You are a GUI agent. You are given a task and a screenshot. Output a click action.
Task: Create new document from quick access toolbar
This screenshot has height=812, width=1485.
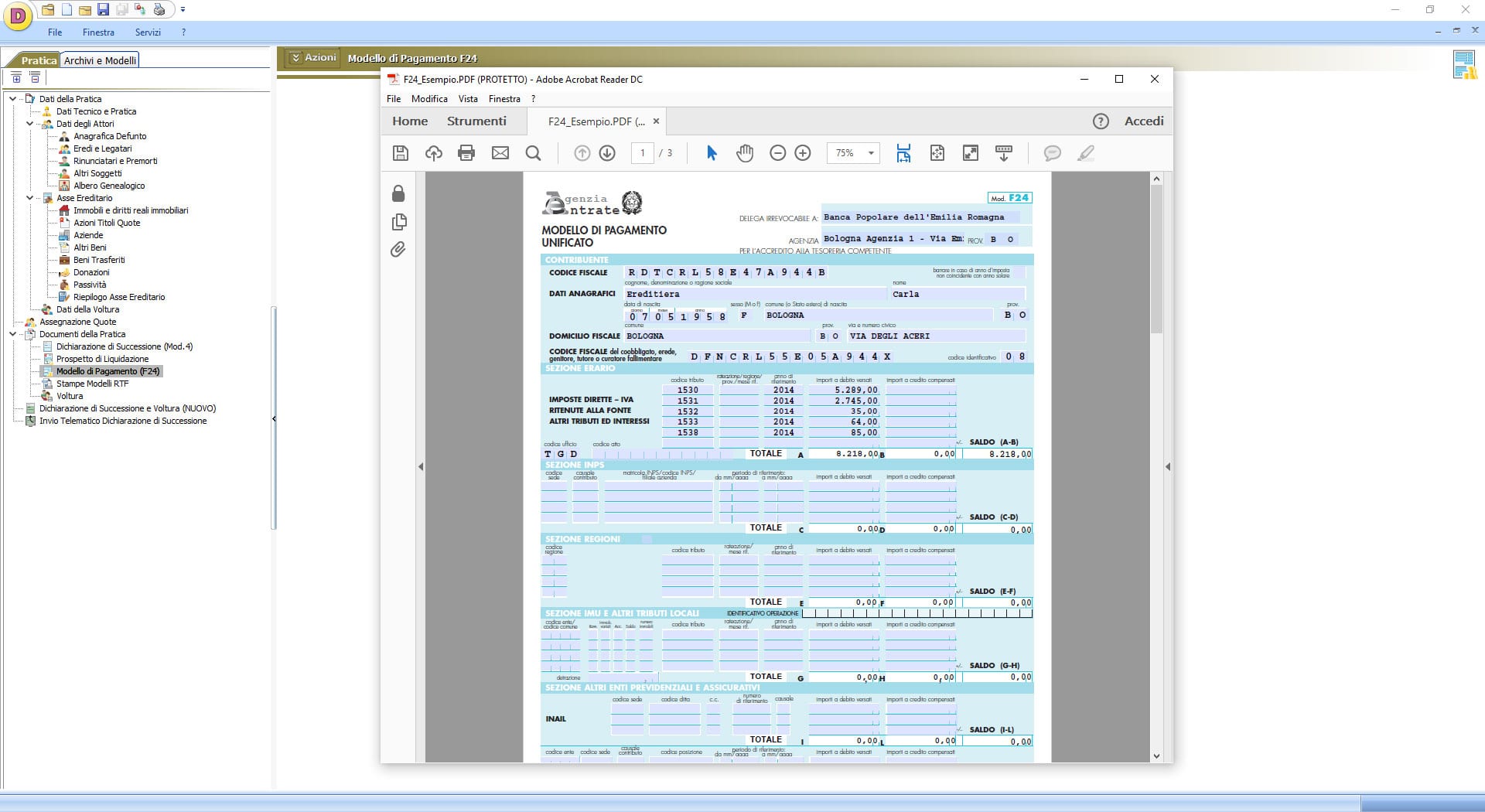point(67,10)
